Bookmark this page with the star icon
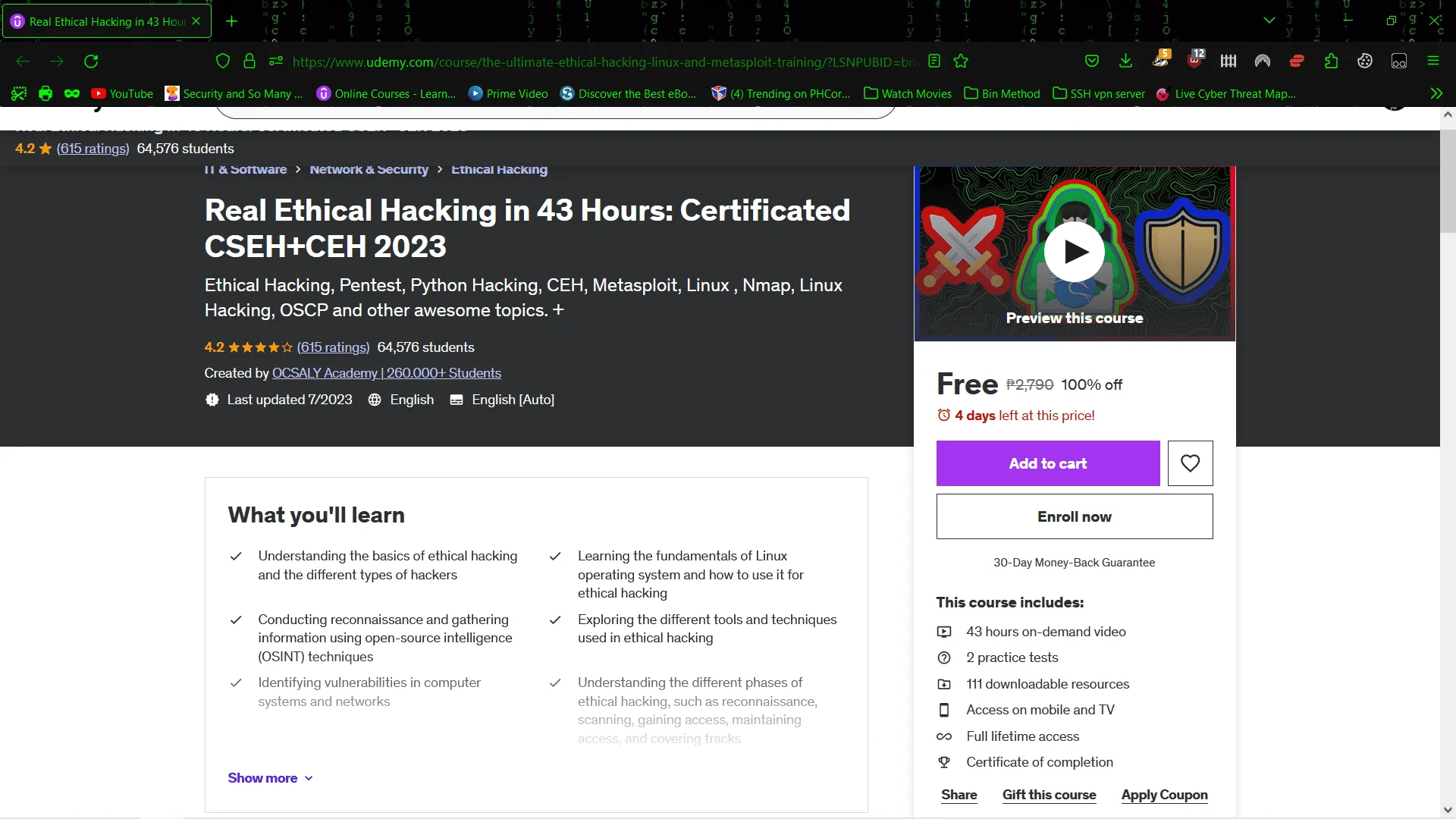Viewport: 1456px width, 819px height. coord(961,61)
